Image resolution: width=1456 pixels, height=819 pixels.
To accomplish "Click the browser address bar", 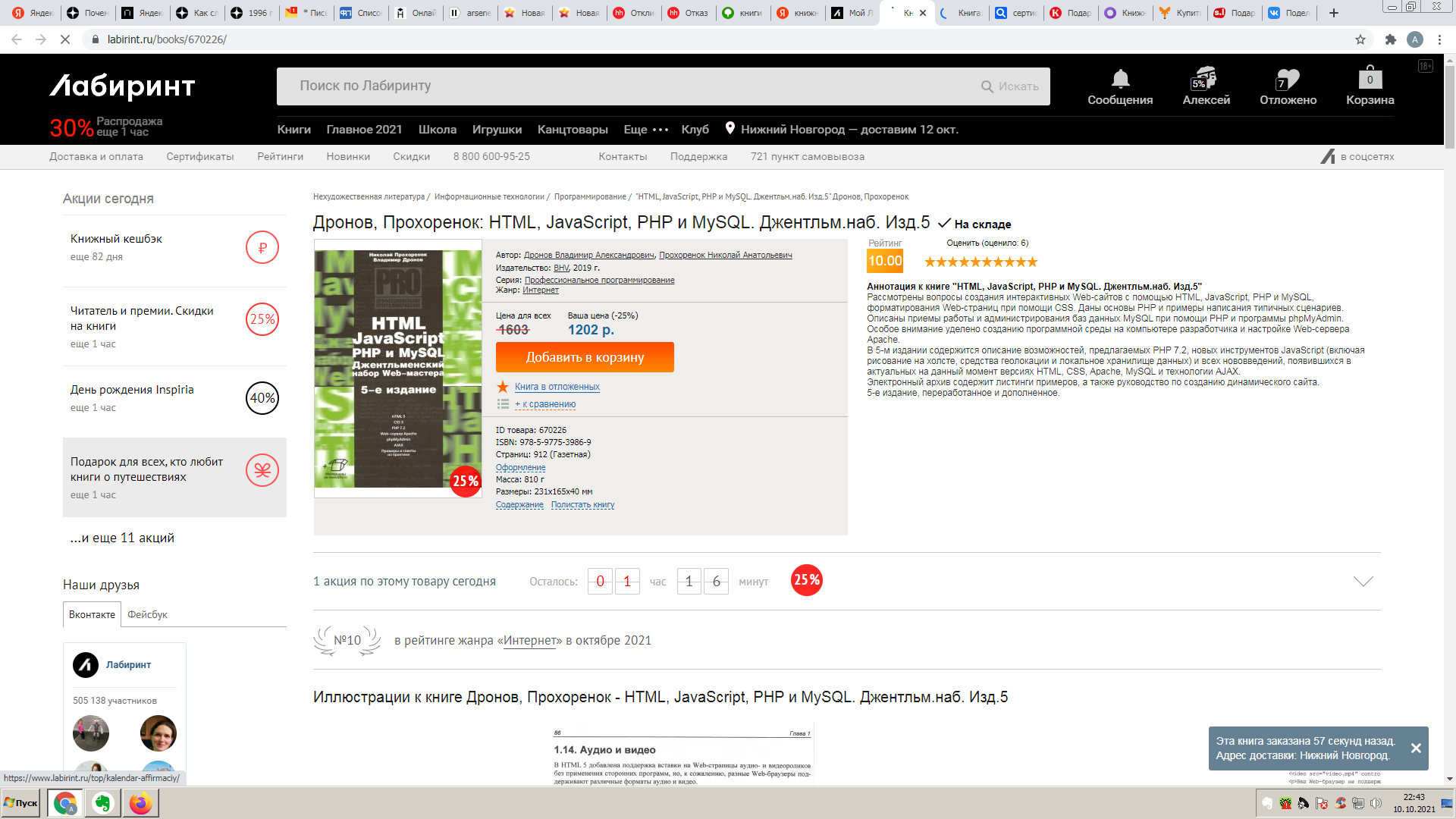I will (713, 39).
